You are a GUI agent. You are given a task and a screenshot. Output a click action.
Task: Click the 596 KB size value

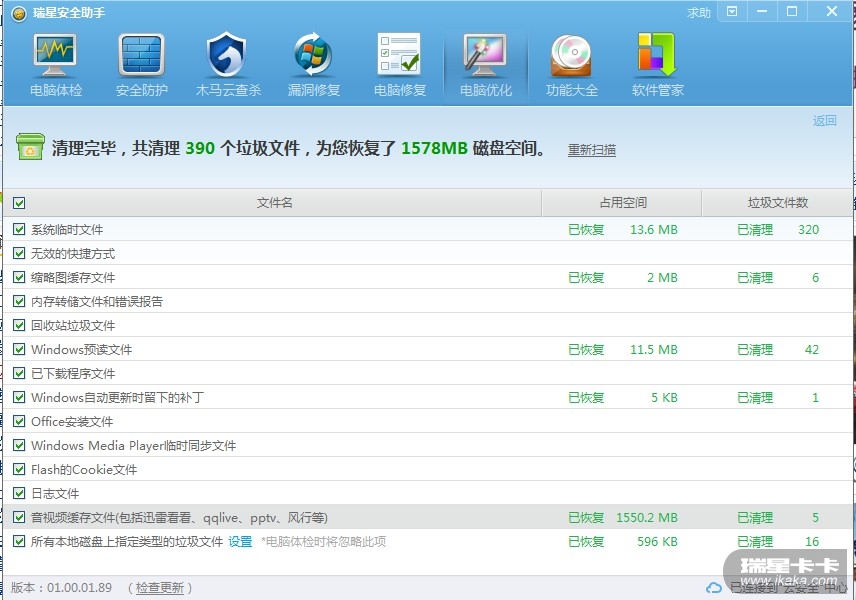tap(657, 542)
